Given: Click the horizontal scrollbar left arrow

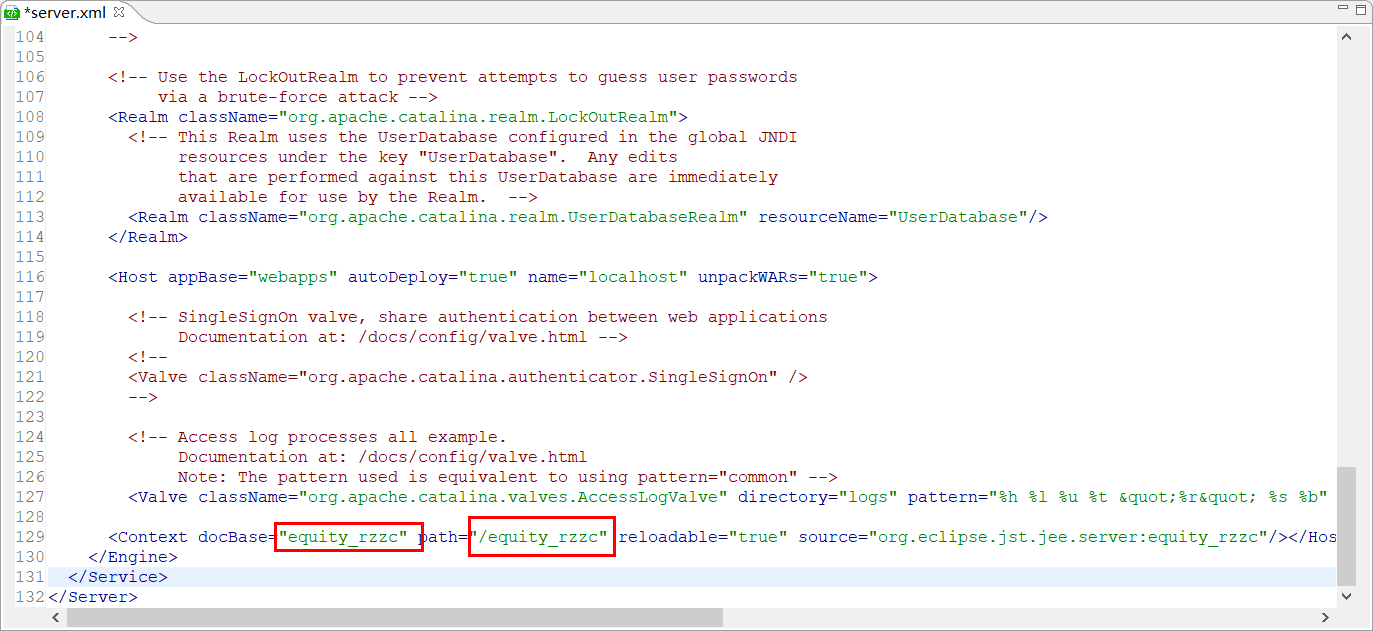Looking at the screenshot, I should (x=57, y=617).
